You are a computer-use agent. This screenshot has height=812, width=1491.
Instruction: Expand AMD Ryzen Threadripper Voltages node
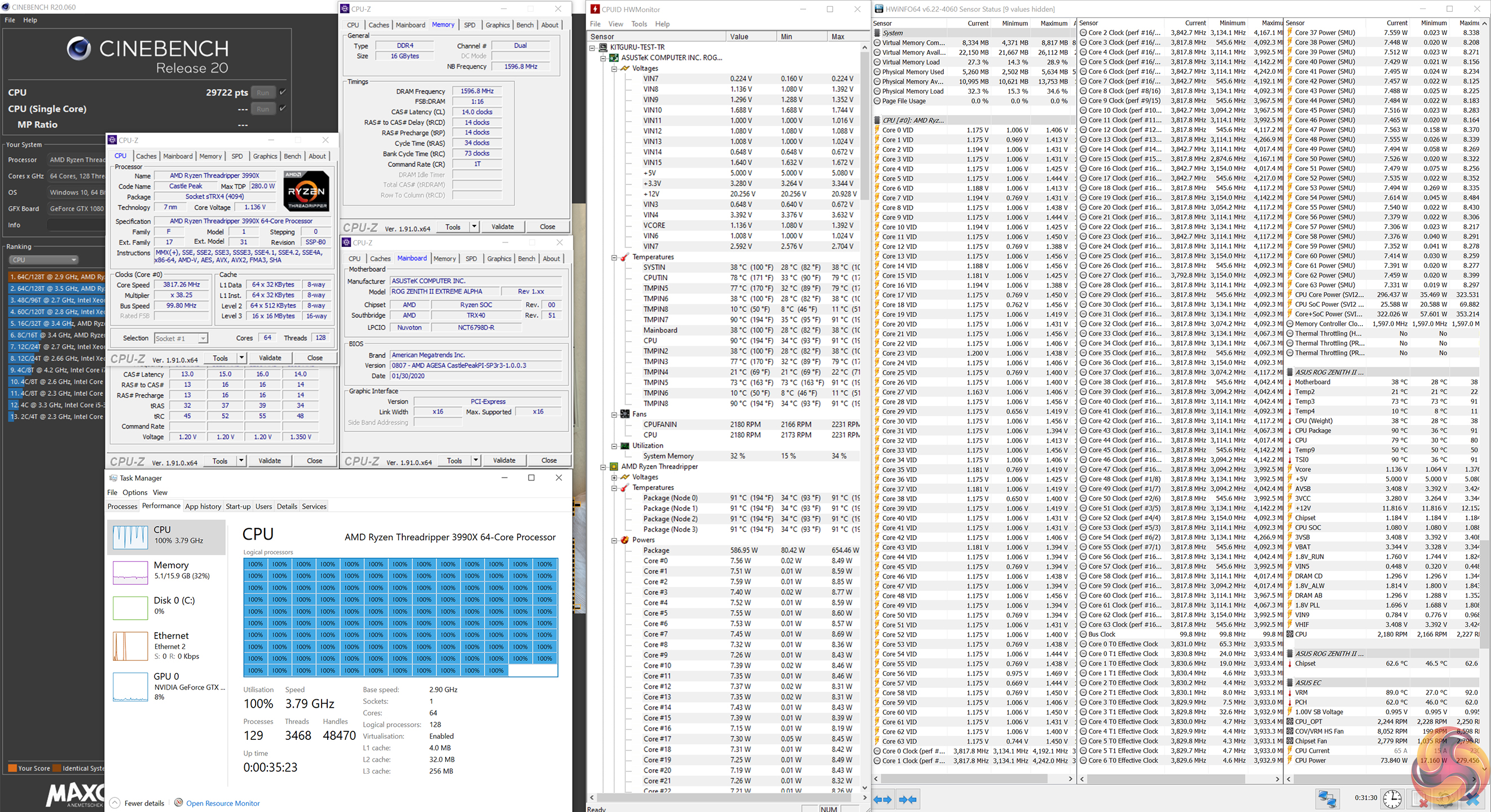pos(614,478)
